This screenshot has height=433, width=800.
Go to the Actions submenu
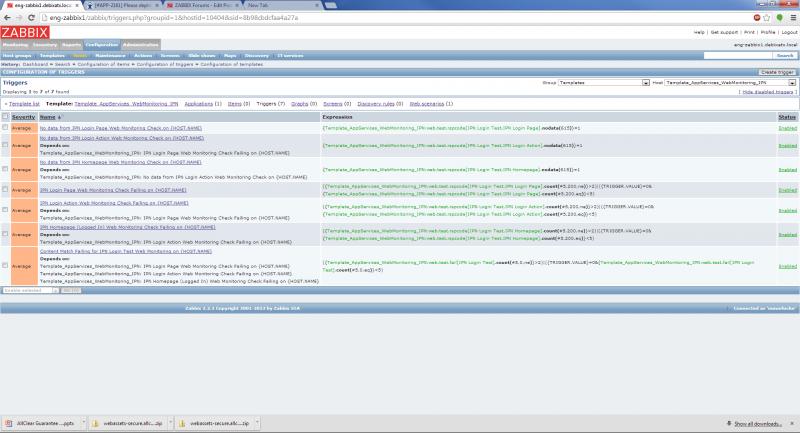[x=143, y=56]
